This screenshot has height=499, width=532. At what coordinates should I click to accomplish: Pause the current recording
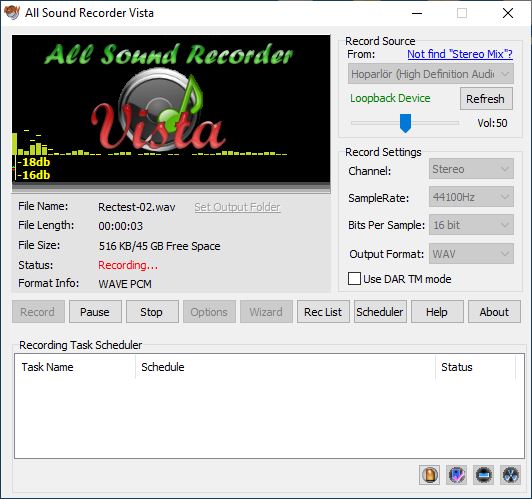[x=95, y=312]
